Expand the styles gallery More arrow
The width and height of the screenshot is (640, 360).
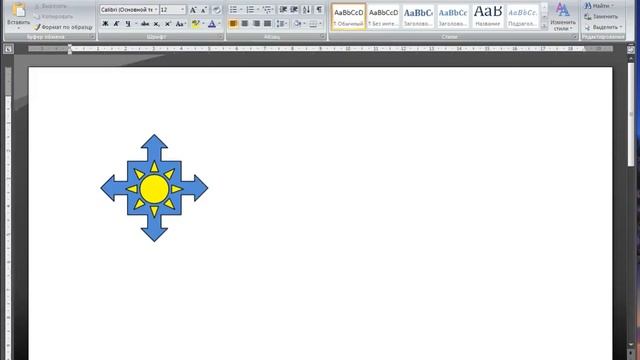tap(544, 26)
